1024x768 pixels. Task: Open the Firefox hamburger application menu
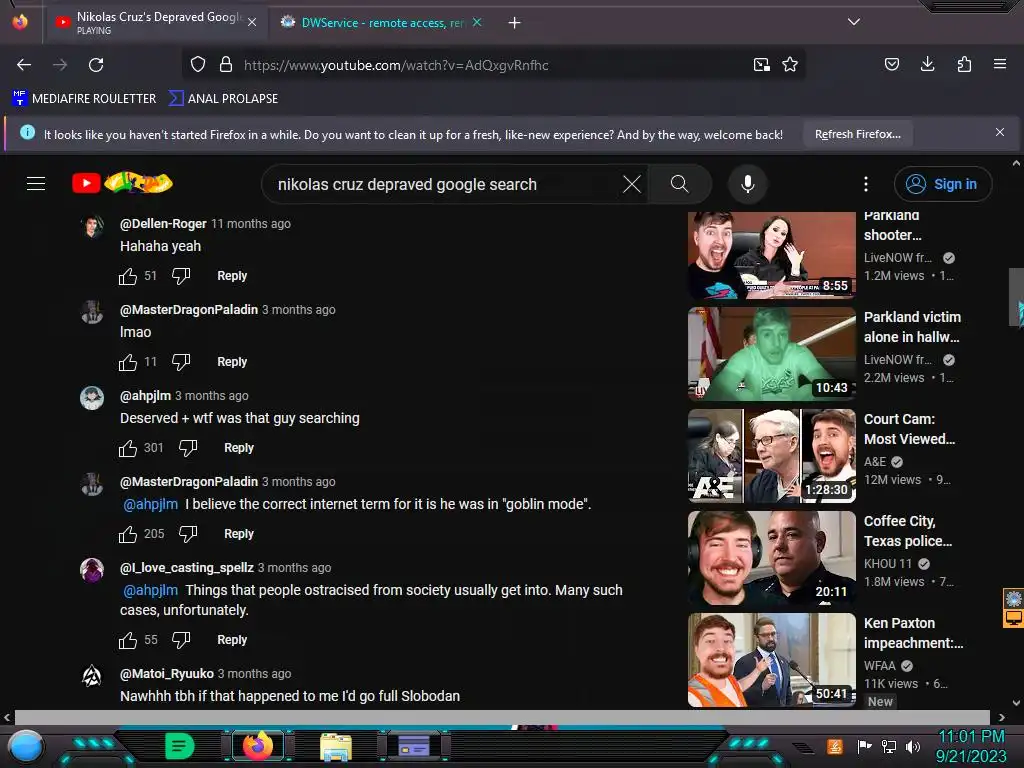coord(1000,64)
